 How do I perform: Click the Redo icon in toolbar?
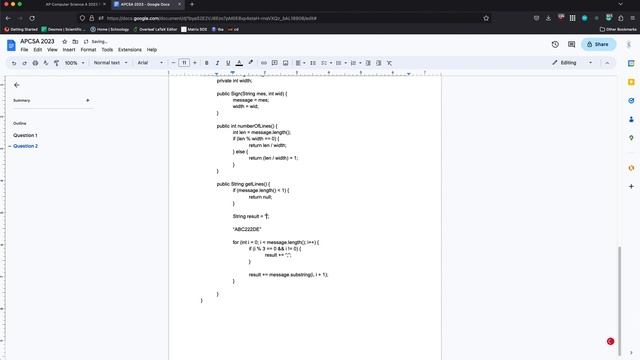24,63
